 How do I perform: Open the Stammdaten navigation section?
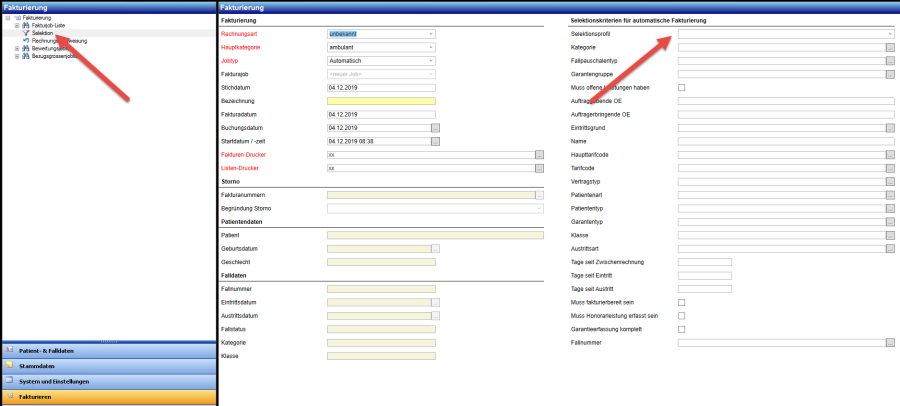click(109, 366)
